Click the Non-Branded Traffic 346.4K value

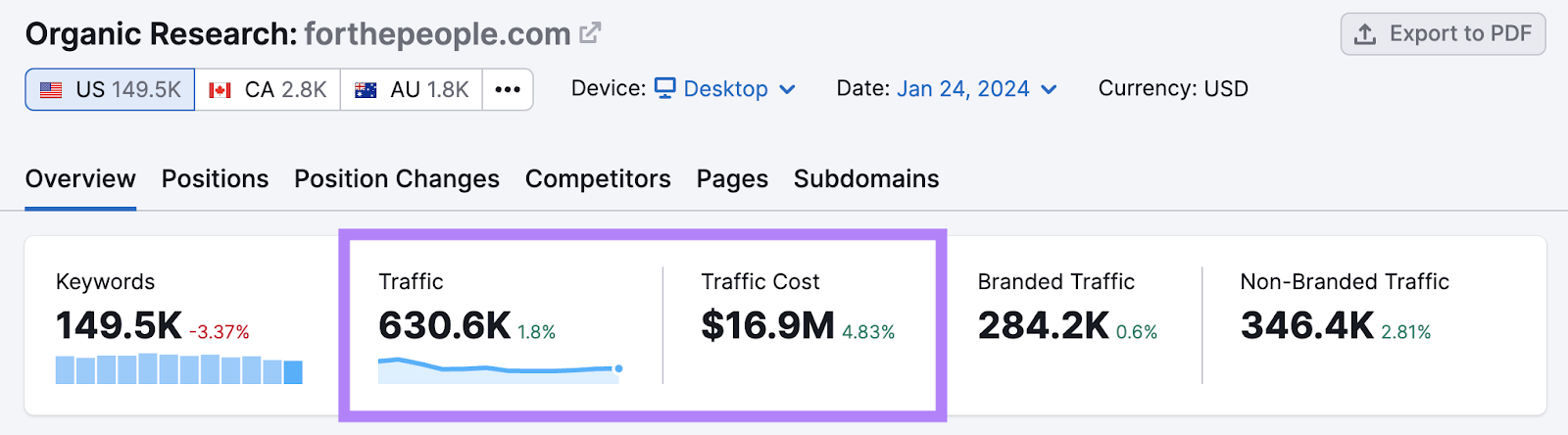pyautogui.click(x=1307, y=325)
